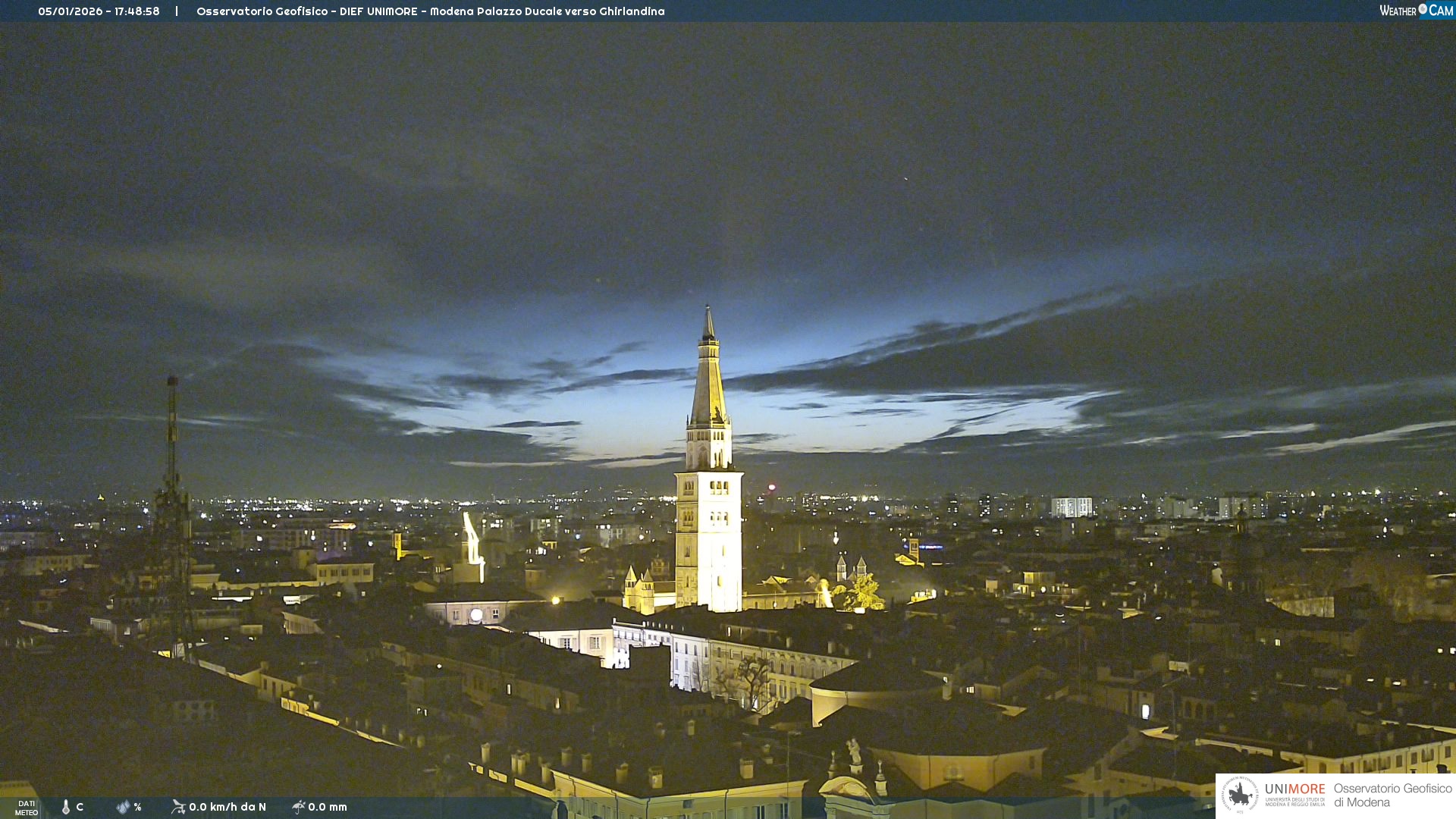Click the humidity percent label
Viewport: 1456px width, 819px height.
coord(137,807)
